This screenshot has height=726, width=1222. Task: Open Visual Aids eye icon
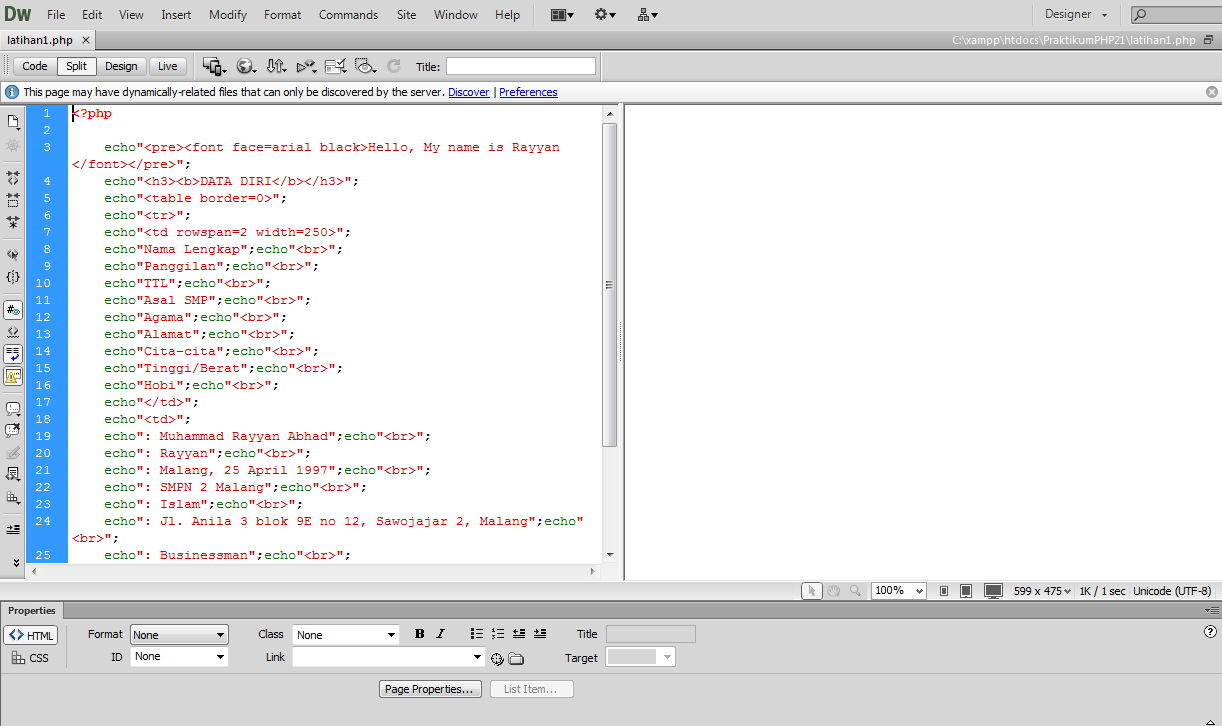point(365,66)
